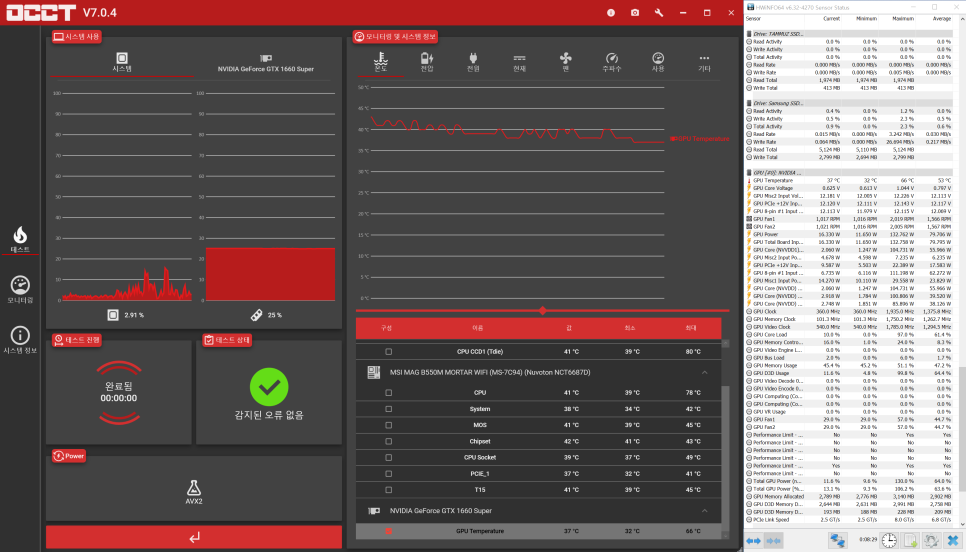
Task: Click the GPU card icon in NVIDIA group header
Action: 373,511
